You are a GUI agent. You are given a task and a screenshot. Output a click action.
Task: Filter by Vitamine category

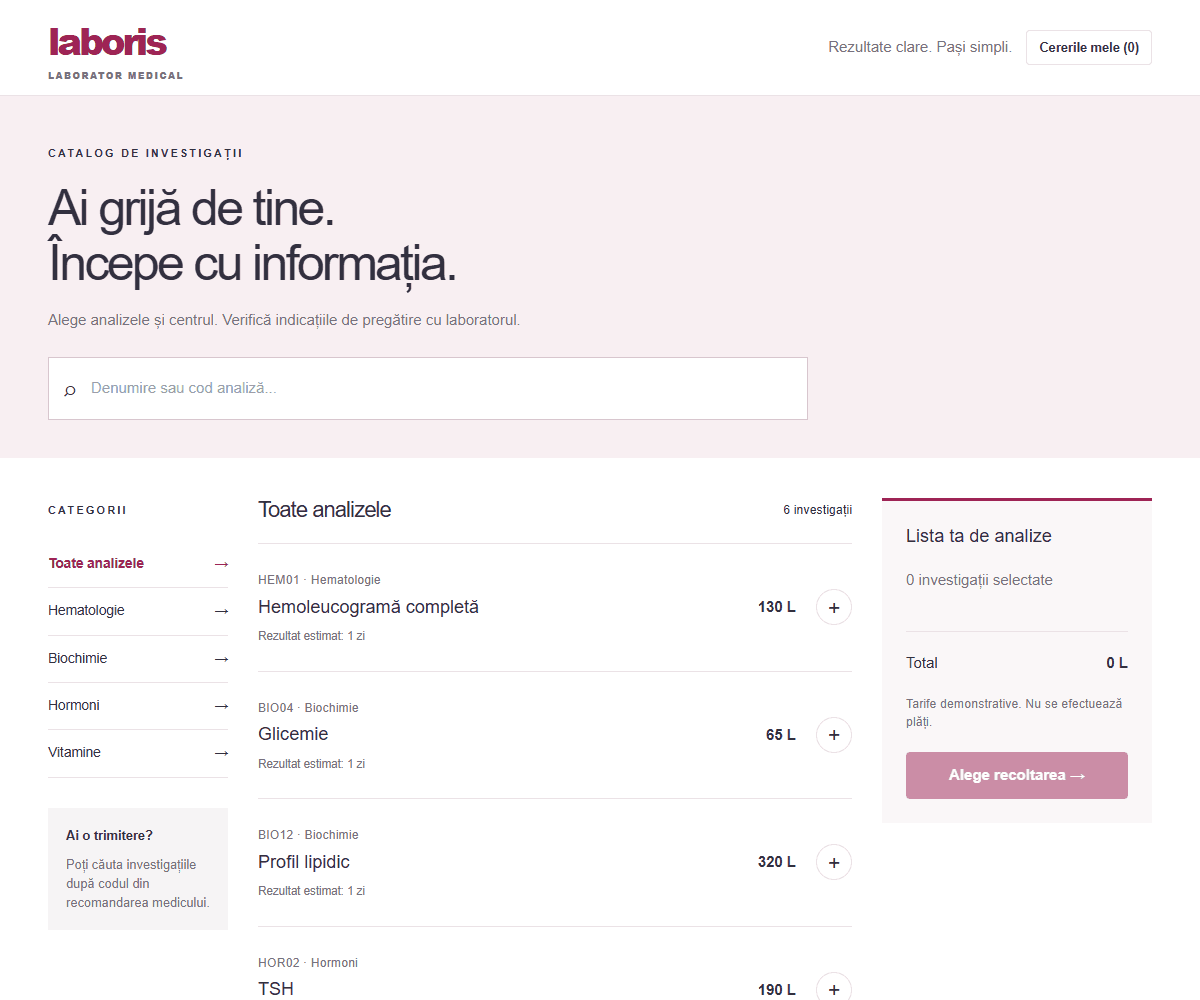point(138,753)
